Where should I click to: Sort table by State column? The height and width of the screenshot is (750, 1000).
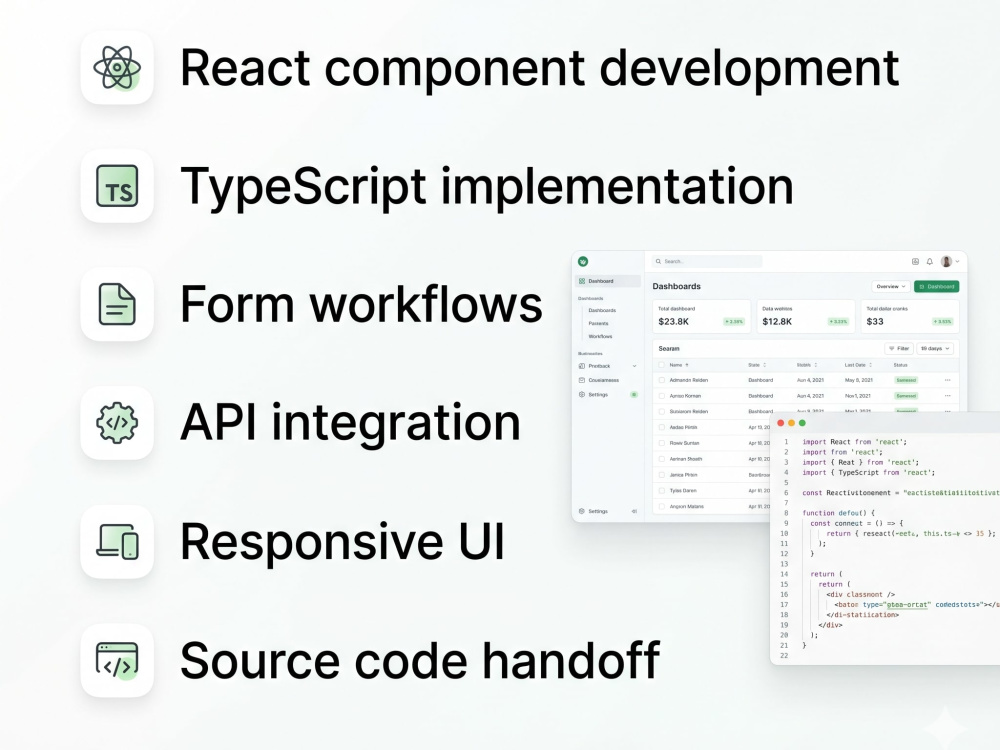[x=757, y=365]
